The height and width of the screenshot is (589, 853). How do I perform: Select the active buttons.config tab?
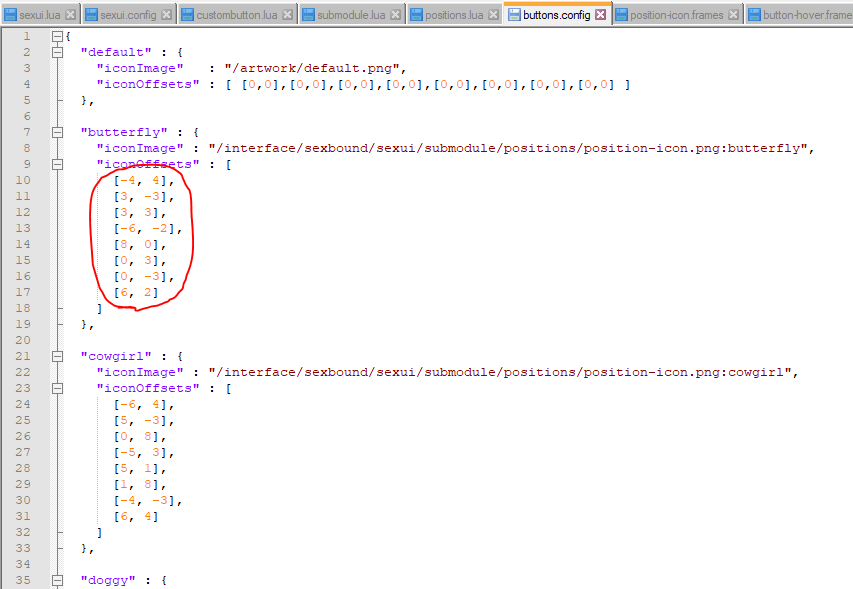point(557,15)
